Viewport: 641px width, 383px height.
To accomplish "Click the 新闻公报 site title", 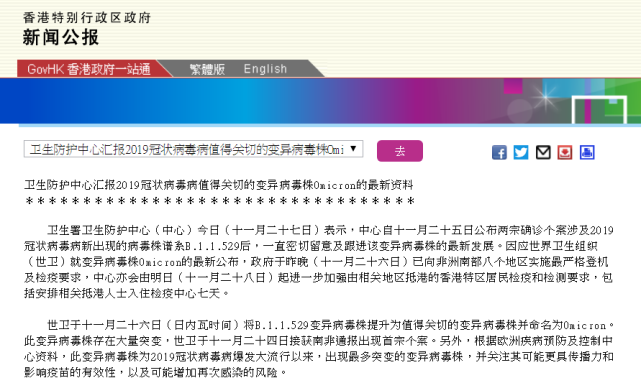I will coord(61,37).
